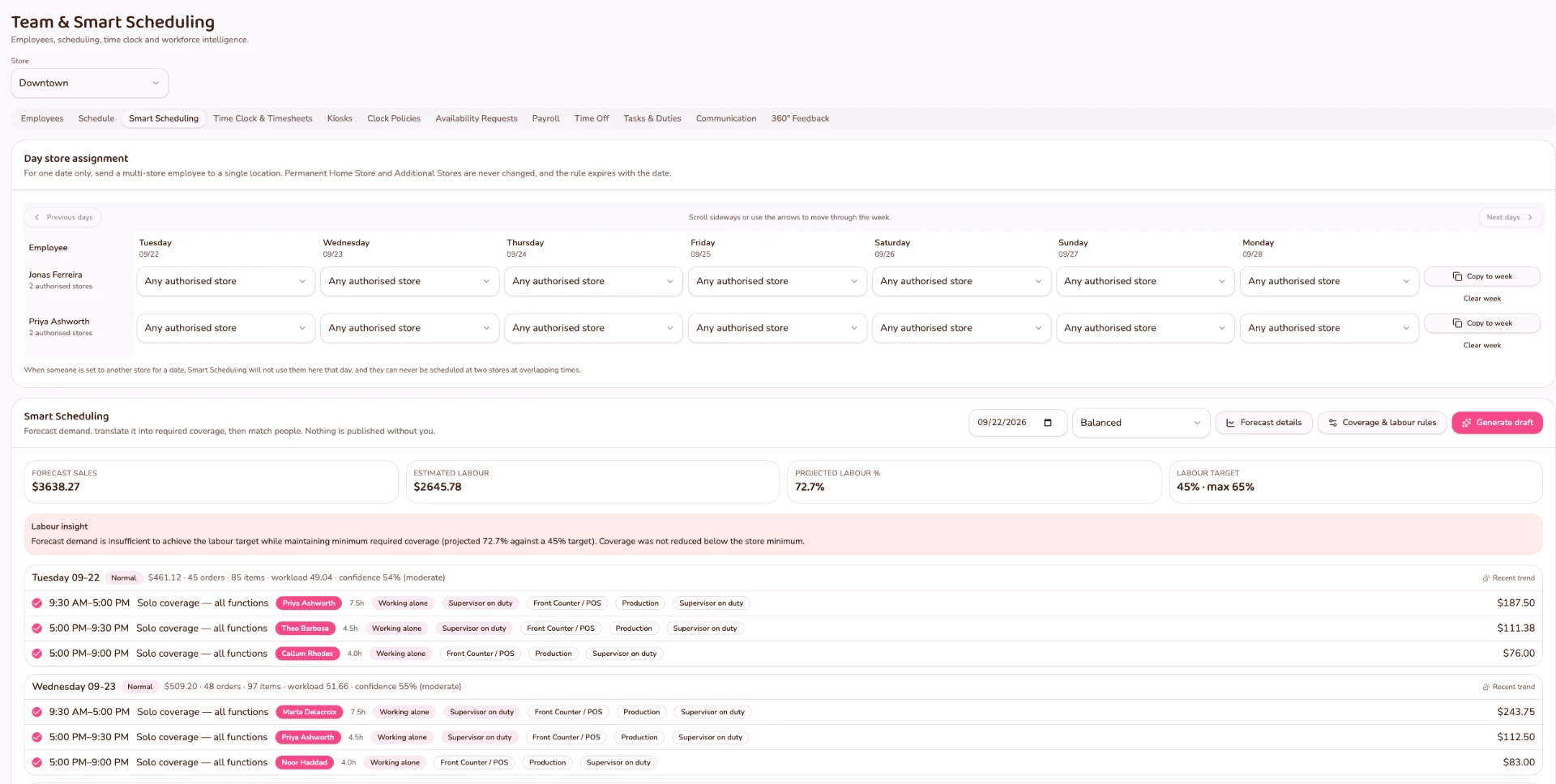The width and height of the screenshot is (1556, 784).
Task: Click the check icon for the Theo Barbosa shift
Action: click(x=37, y=628)
